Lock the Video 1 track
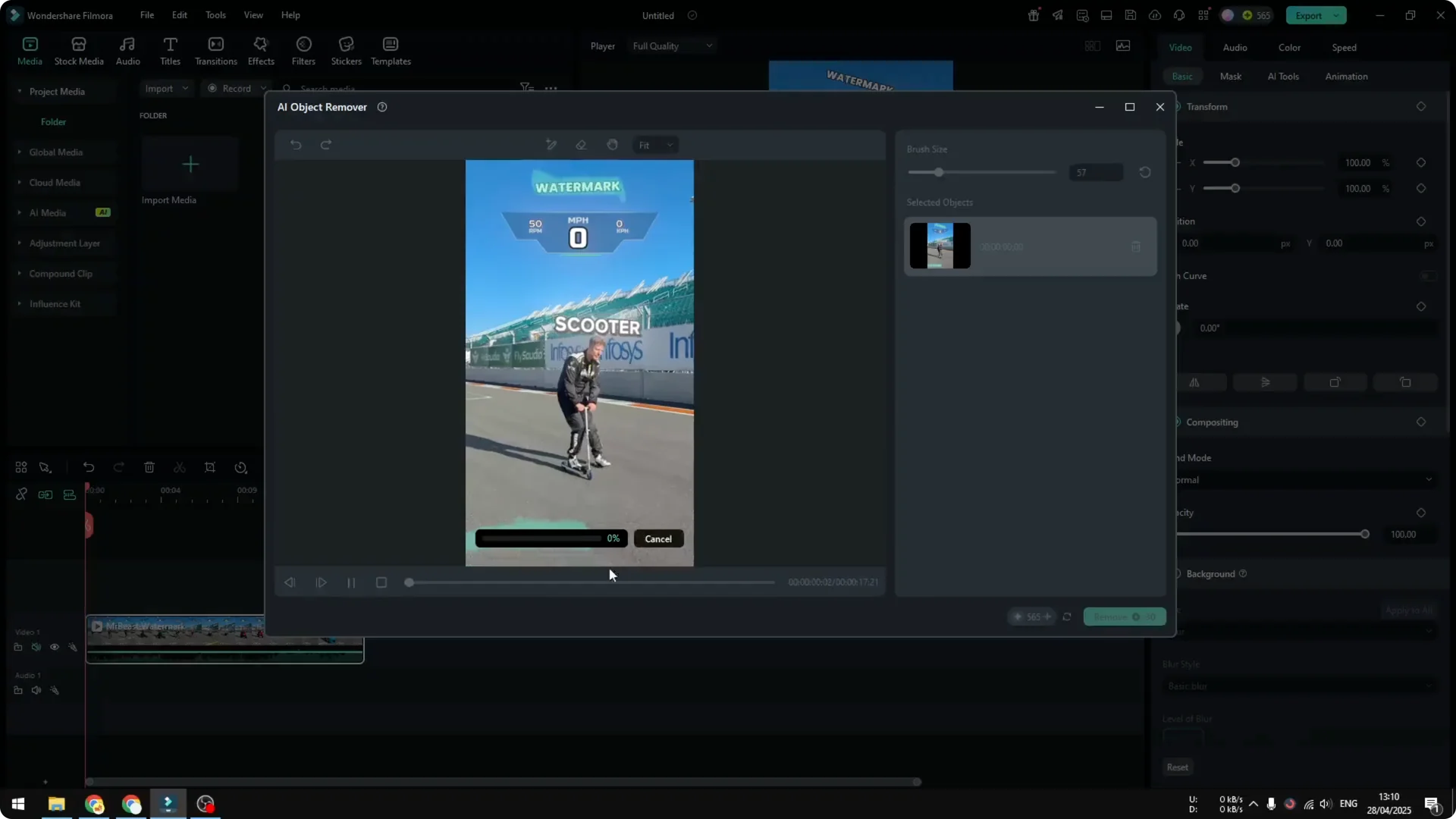The height and width of the screenshot is (819, 1456). (x=18, y=647)
